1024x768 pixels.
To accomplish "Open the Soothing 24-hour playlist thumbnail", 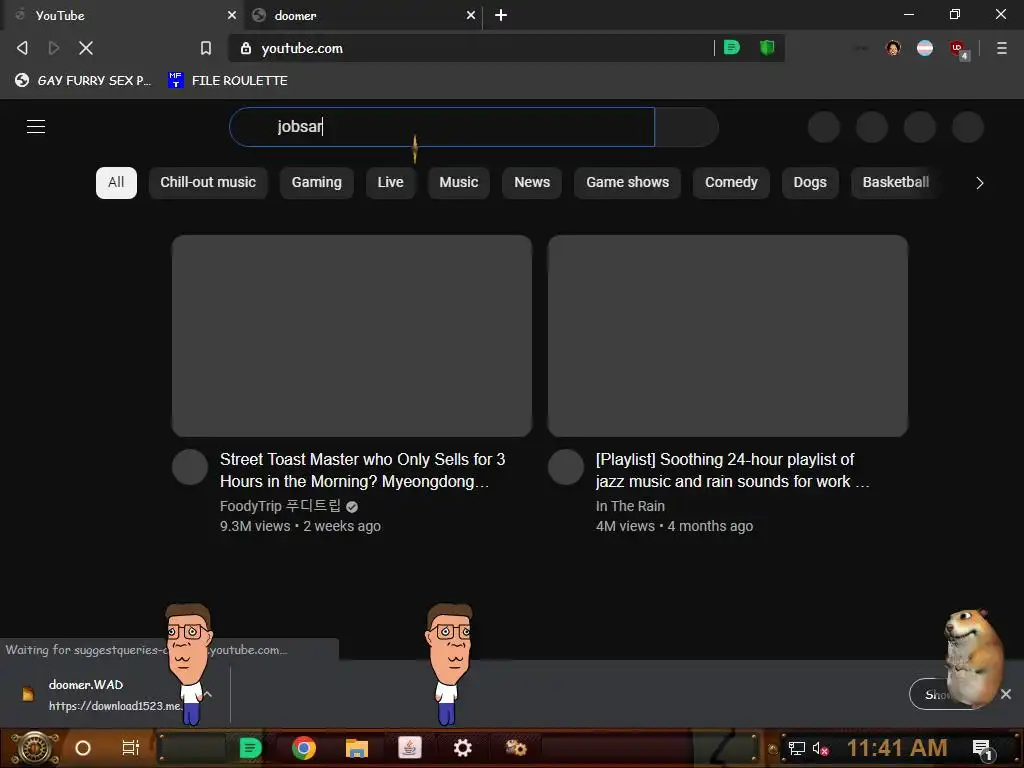I will (x=728, y=336).
